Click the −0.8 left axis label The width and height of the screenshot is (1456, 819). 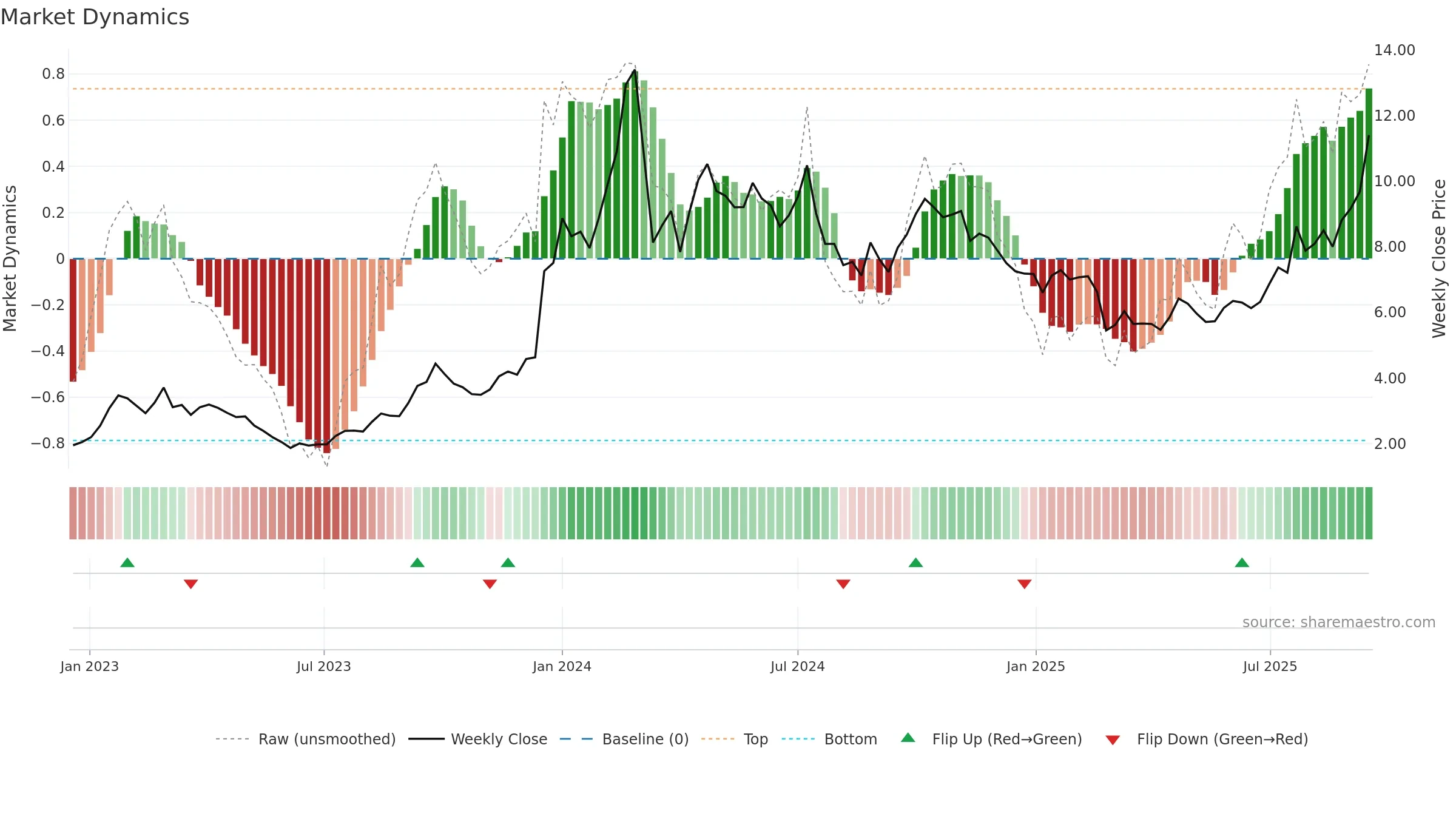click(x=48, y=443)
